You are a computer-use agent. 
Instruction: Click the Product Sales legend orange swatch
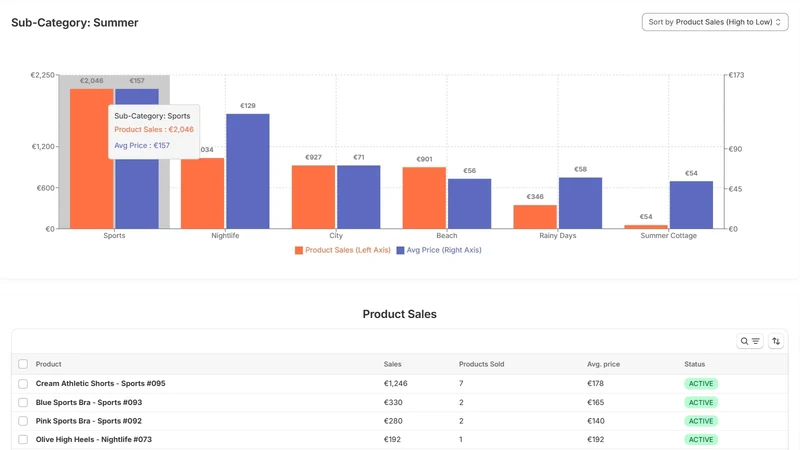point(299,250)
